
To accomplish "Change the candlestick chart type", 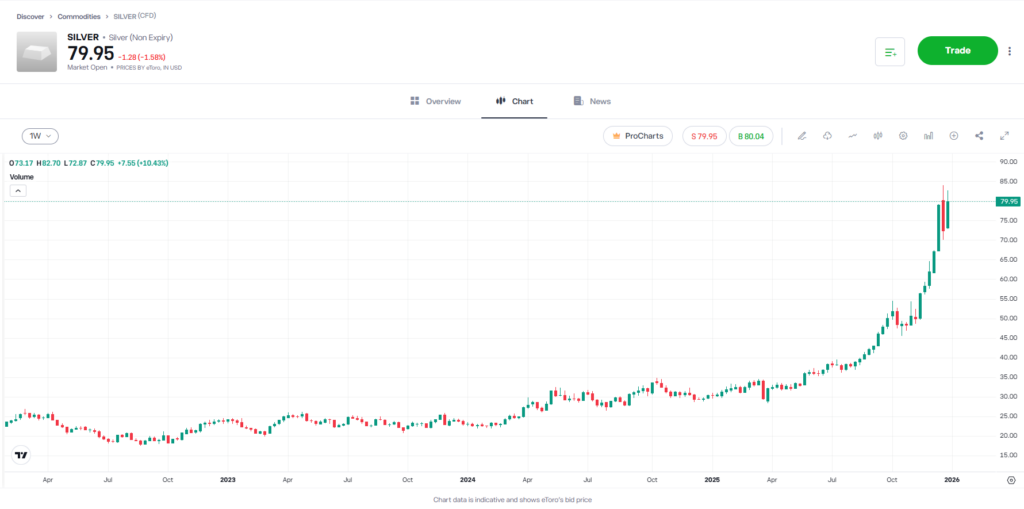I will 878,136.
